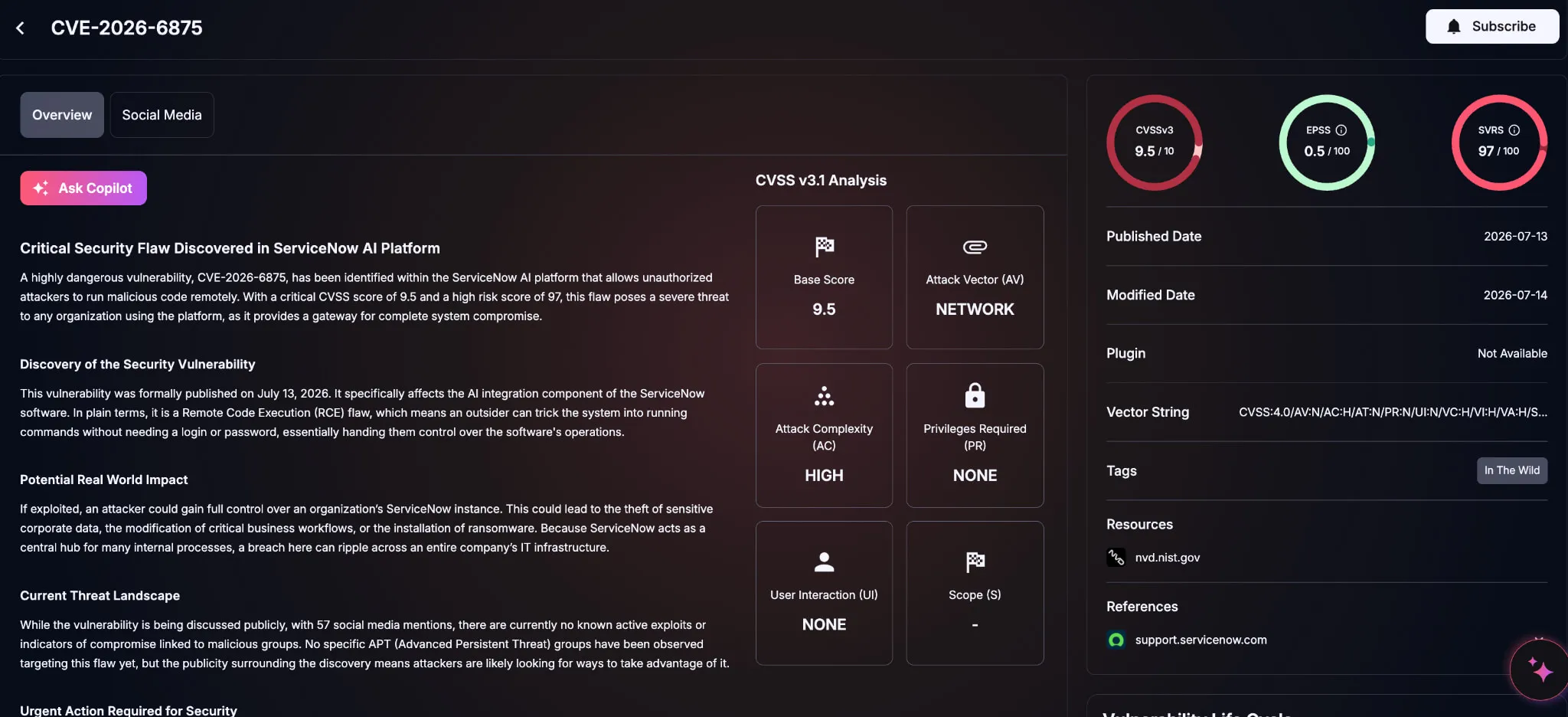Screen dimensions: 1568x717
Task: Click the In The Wild tag
Action: click(x=1511, y=470)
